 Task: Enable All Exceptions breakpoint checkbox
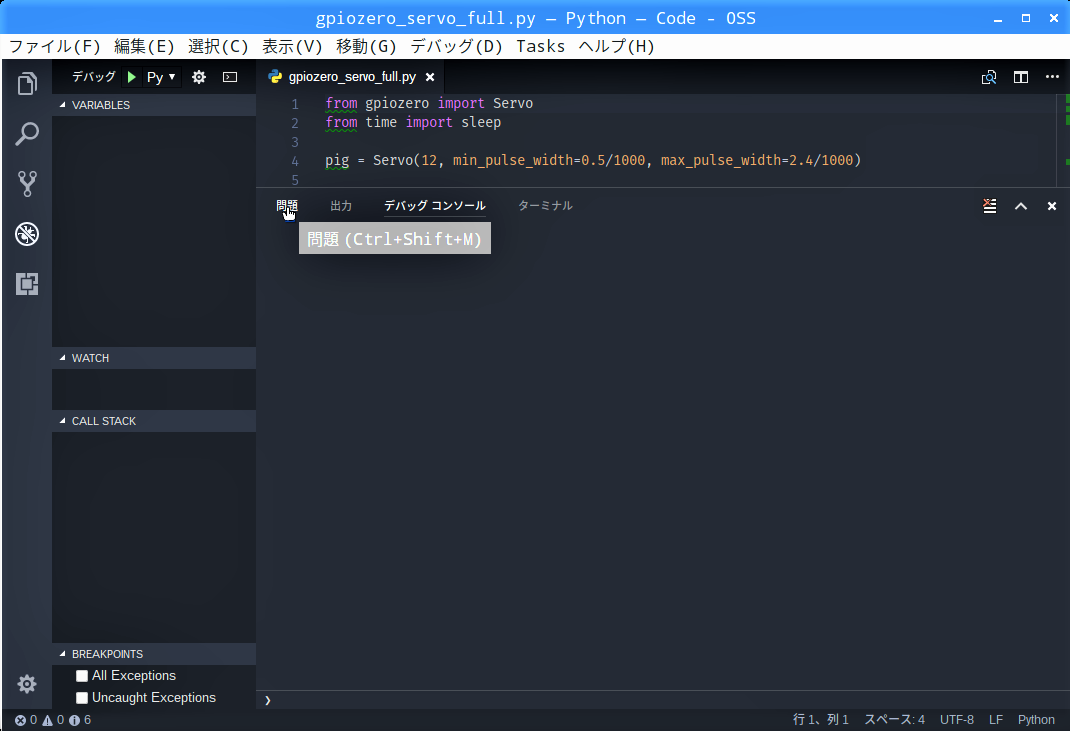(x=82, y=676)
